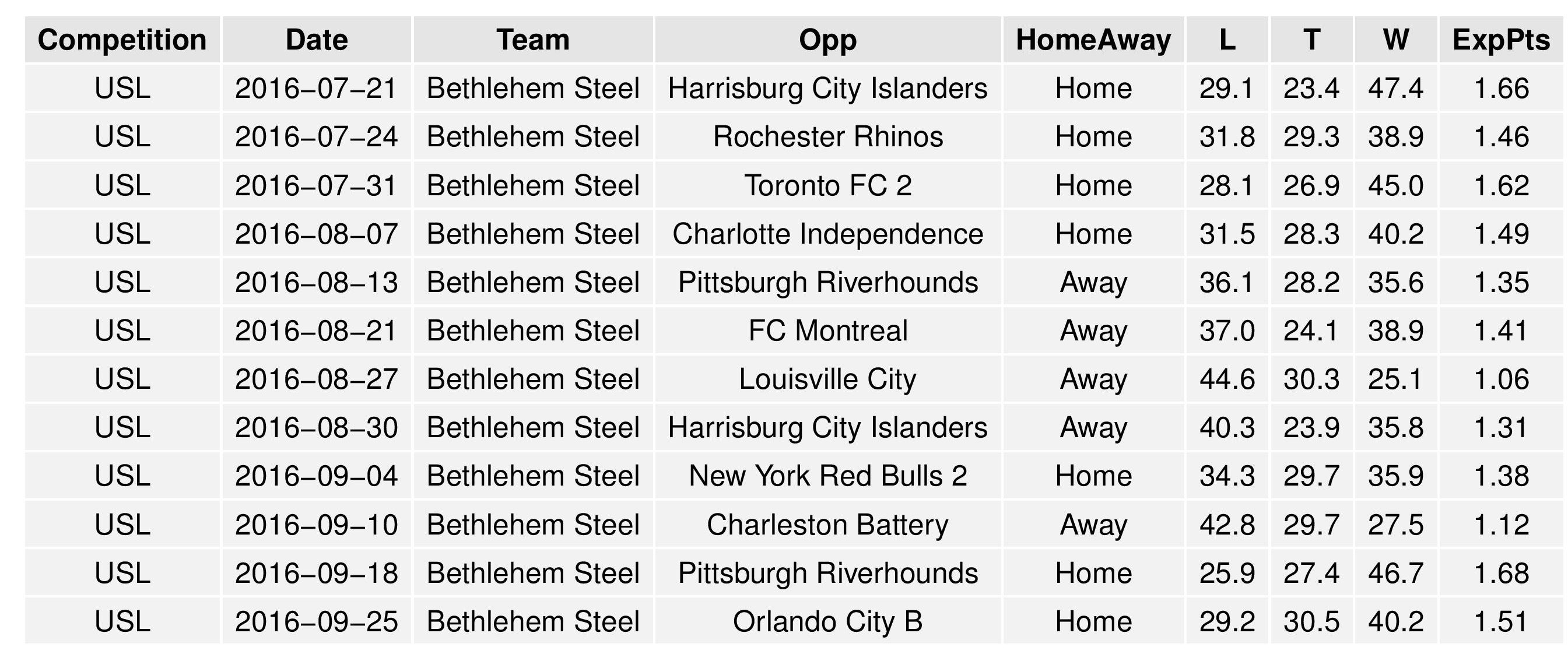Click the date 2016-08-30 cell
Viewport: 1568px width, 668px height.
[x=317, y=428]
